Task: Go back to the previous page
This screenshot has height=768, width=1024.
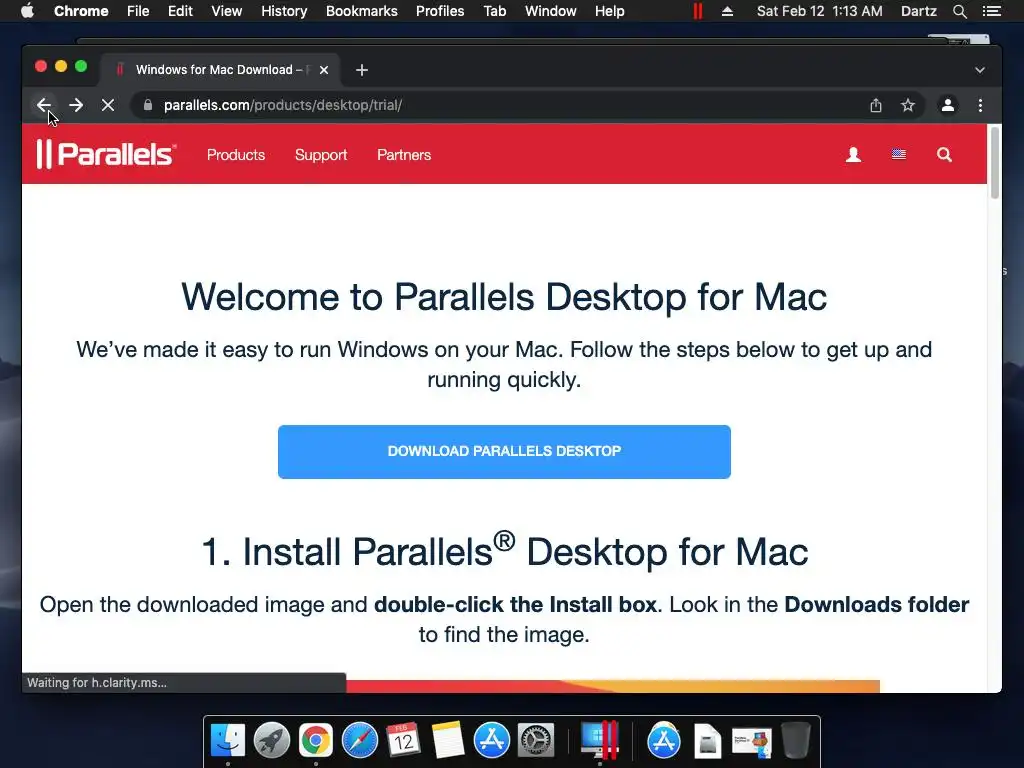Action: click(x=44, y=105)
